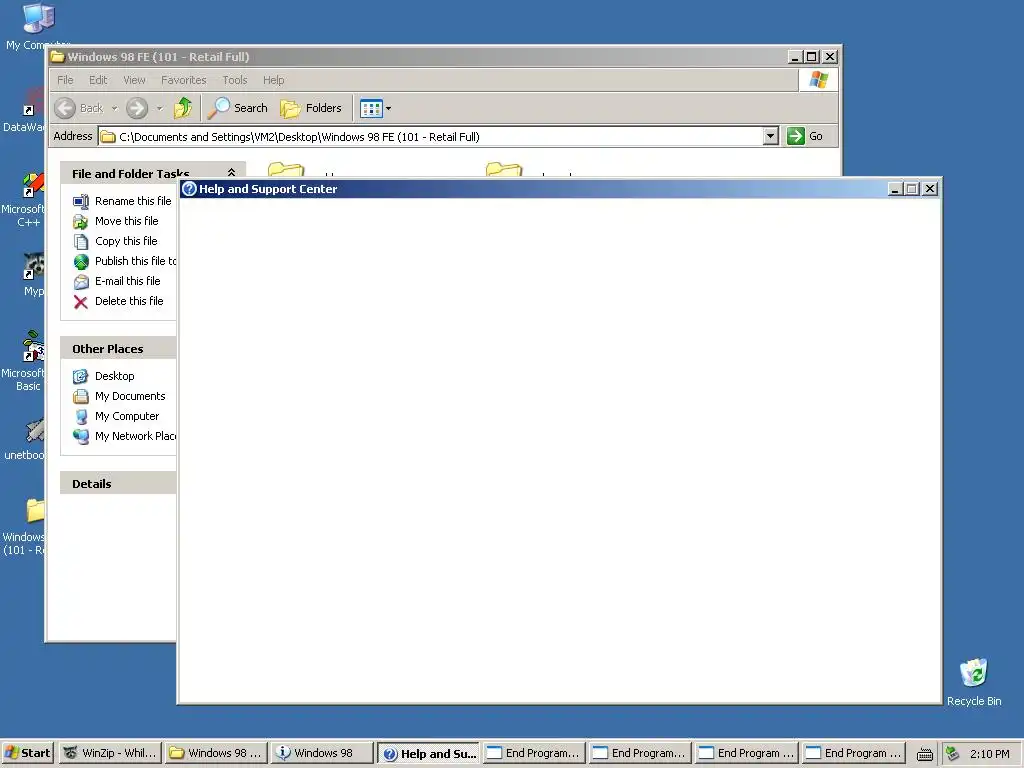Open Forward history dropdown arrow
1024x768 pixels.
159,108
